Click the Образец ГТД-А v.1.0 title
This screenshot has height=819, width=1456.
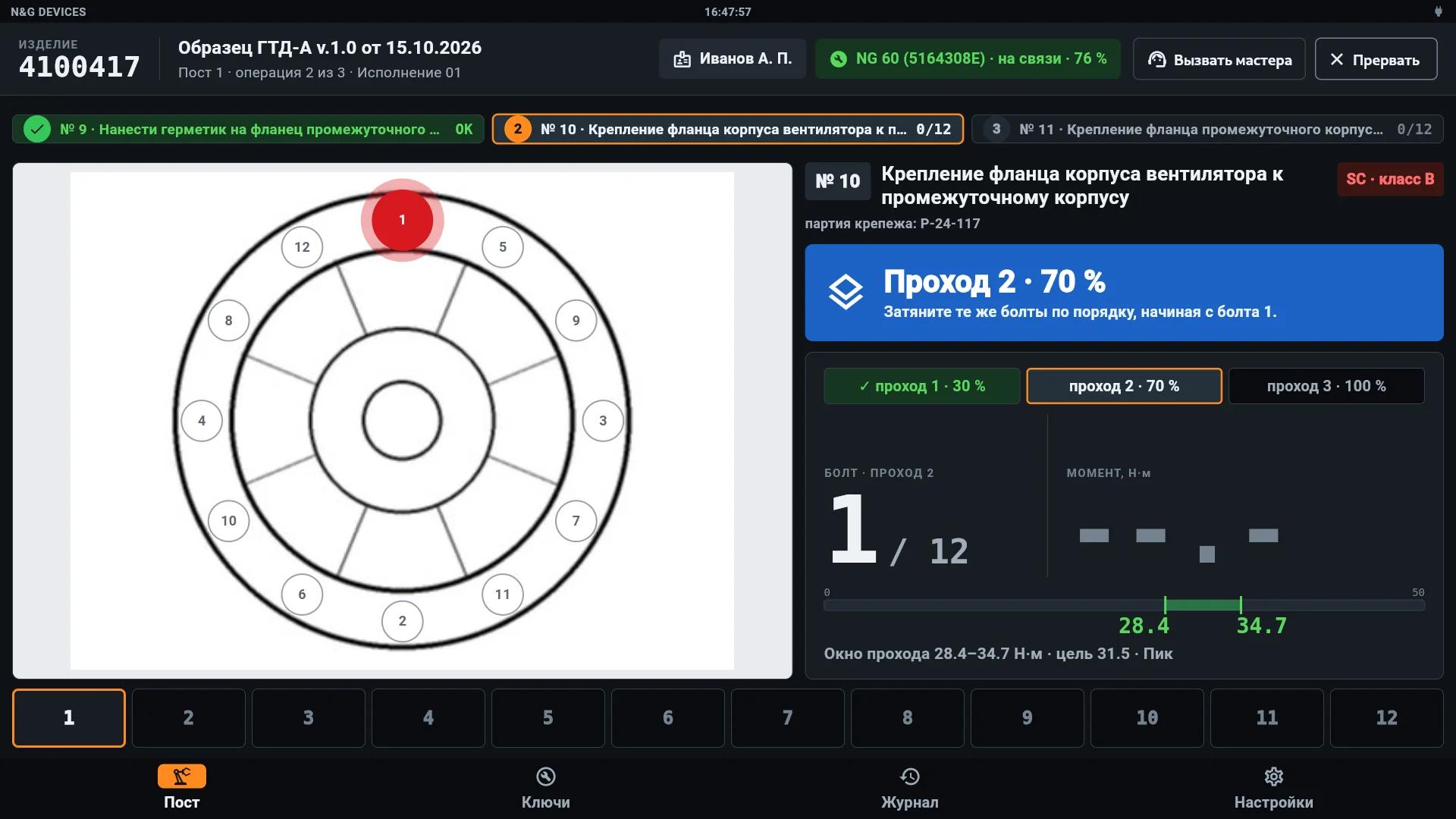(x=330, y=48)
